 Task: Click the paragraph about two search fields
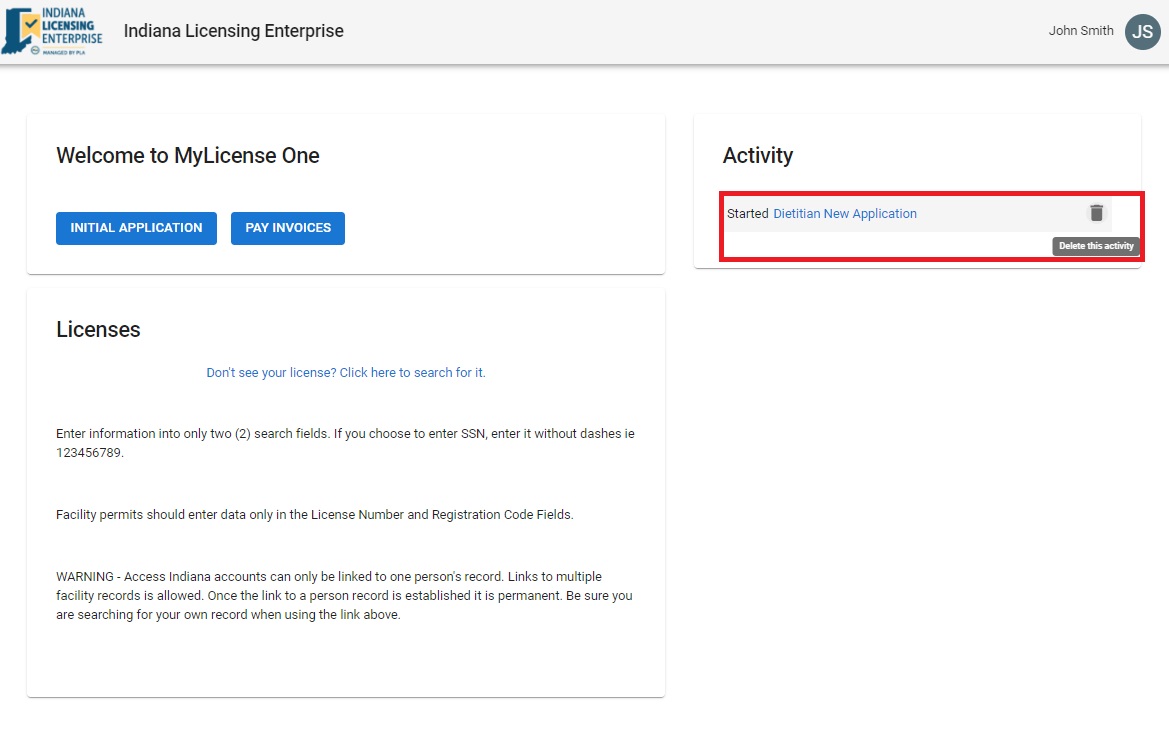pyautogui.click(x=345, y=443)
